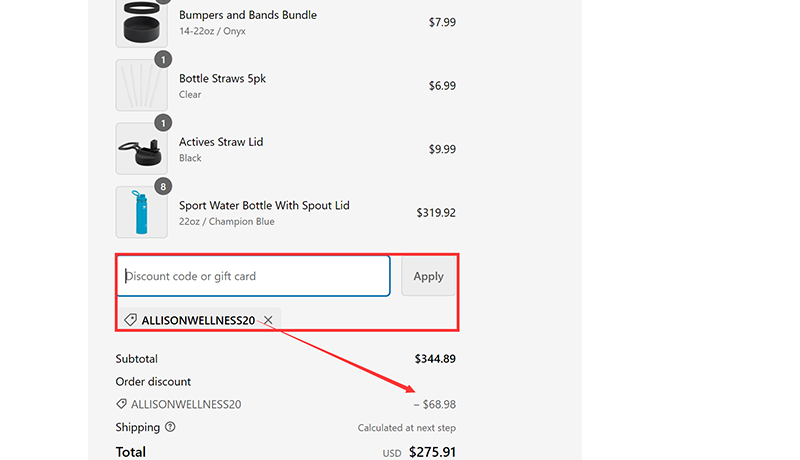Remove the ALLISONWELLNESS20 discount code

pyautogui.click(x=268, y=320)
